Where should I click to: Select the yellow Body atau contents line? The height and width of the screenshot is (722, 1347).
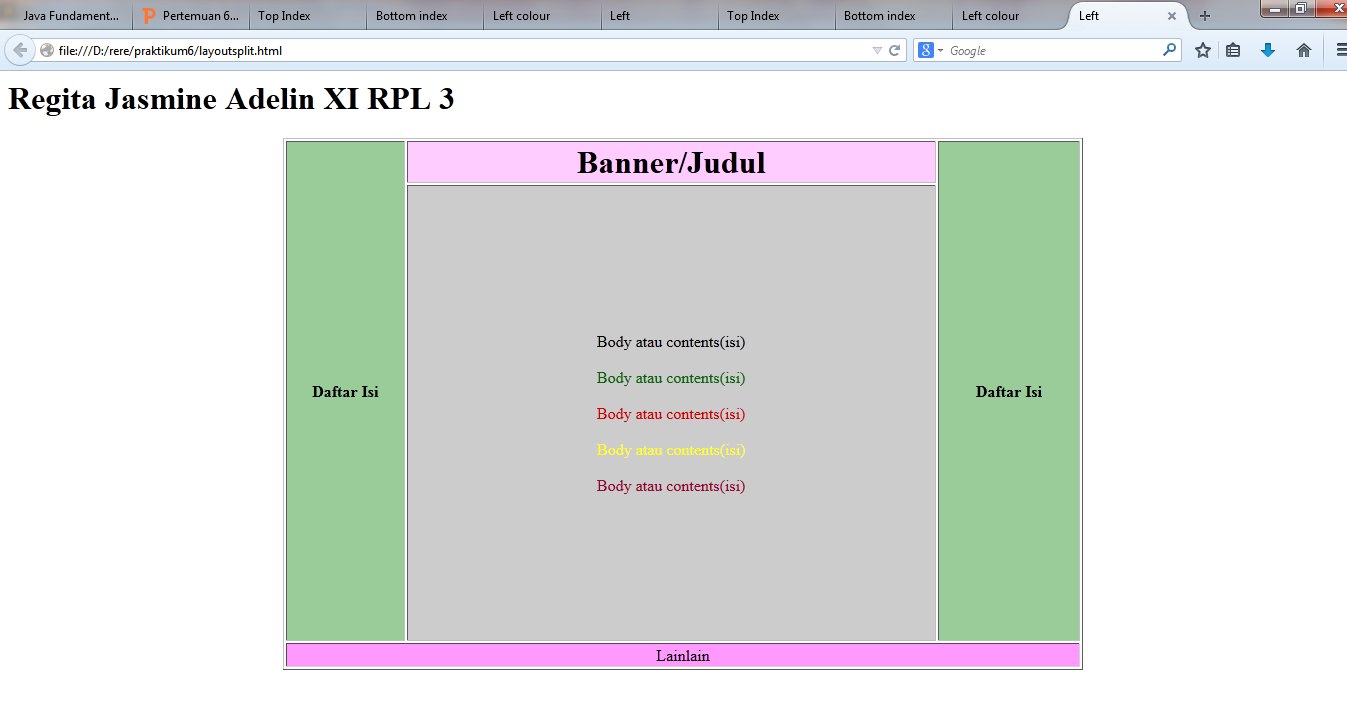(670, 450)
